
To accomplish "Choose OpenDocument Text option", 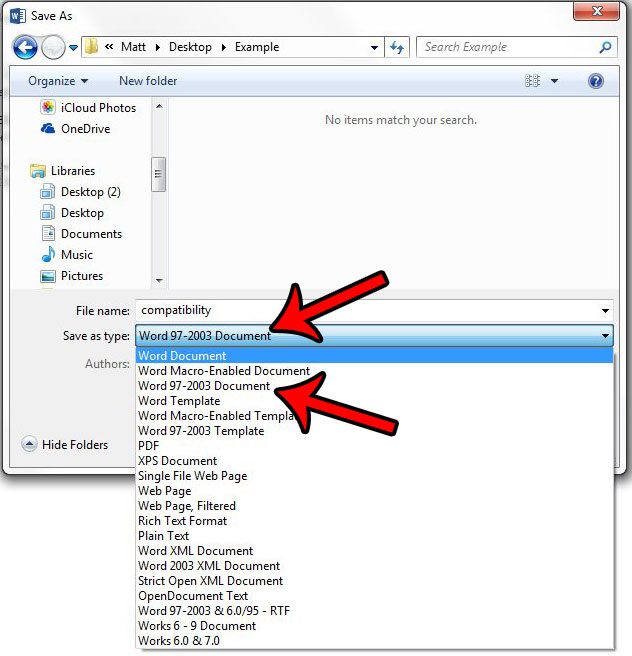I will coord(375,596).
